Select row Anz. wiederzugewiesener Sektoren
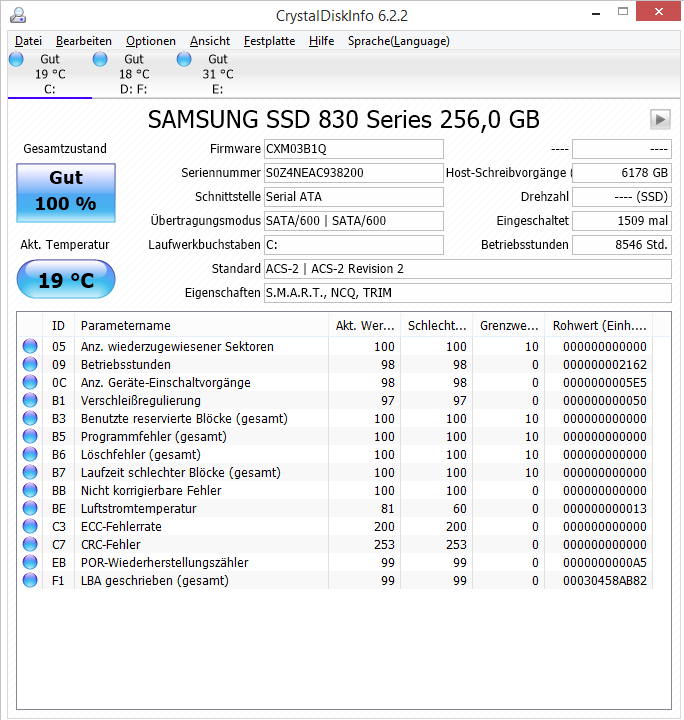This screenshot has width=684, height=720. [x=335, y=346]
